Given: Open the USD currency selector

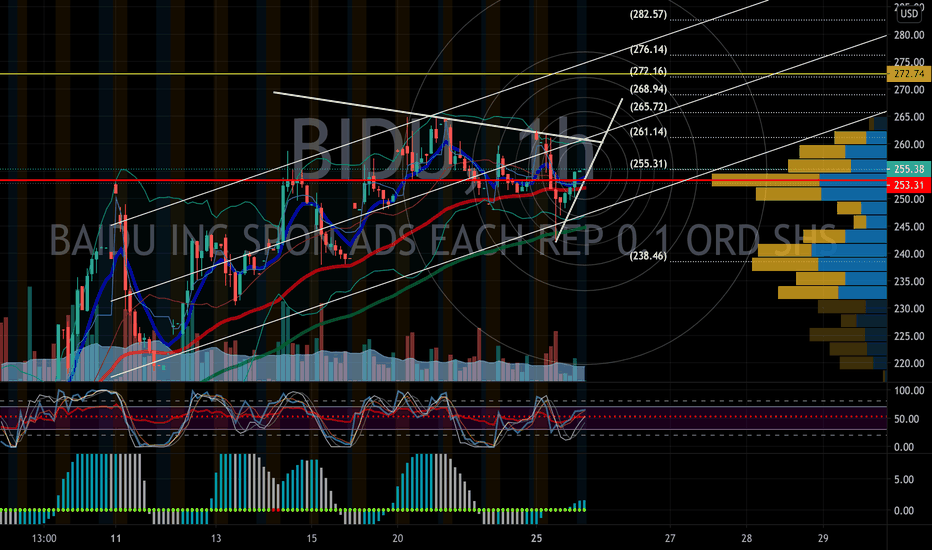Looking at the screenshot, I should click(x=909, y=14).
